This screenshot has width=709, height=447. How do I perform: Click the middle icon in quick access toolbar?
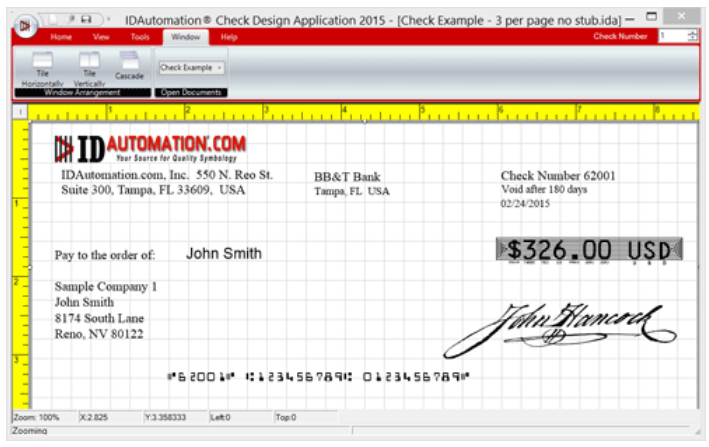(70, 19)
